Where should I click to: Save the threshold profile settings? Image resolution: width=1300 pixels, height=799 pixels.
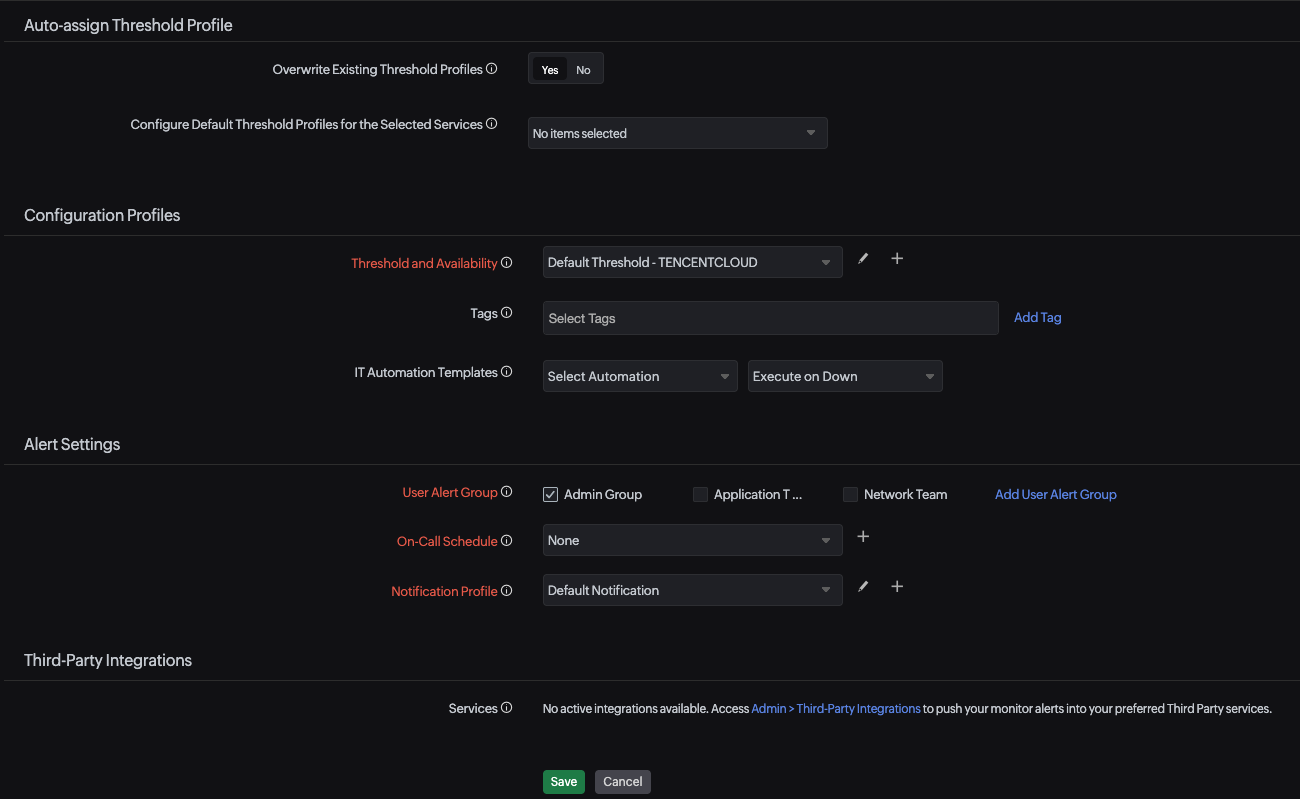tap(563, 781)
